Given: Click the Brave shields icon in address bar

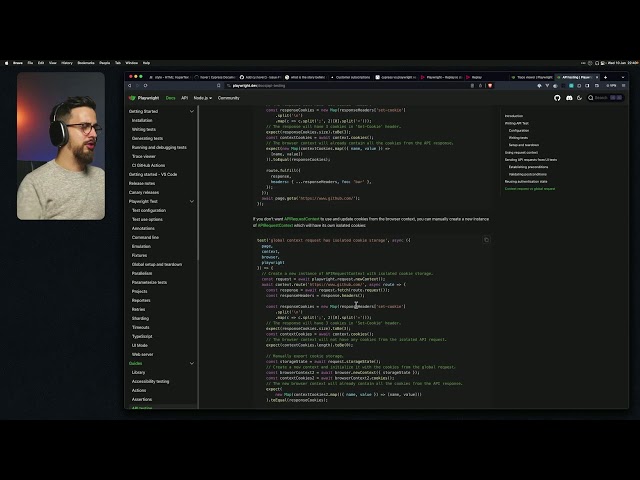Looking at the screenshot, I should point(490,86).
